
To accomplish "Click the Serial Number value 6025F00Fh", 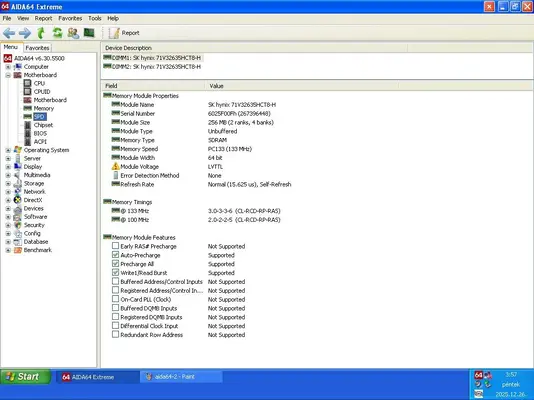I will tap(239, 114).
